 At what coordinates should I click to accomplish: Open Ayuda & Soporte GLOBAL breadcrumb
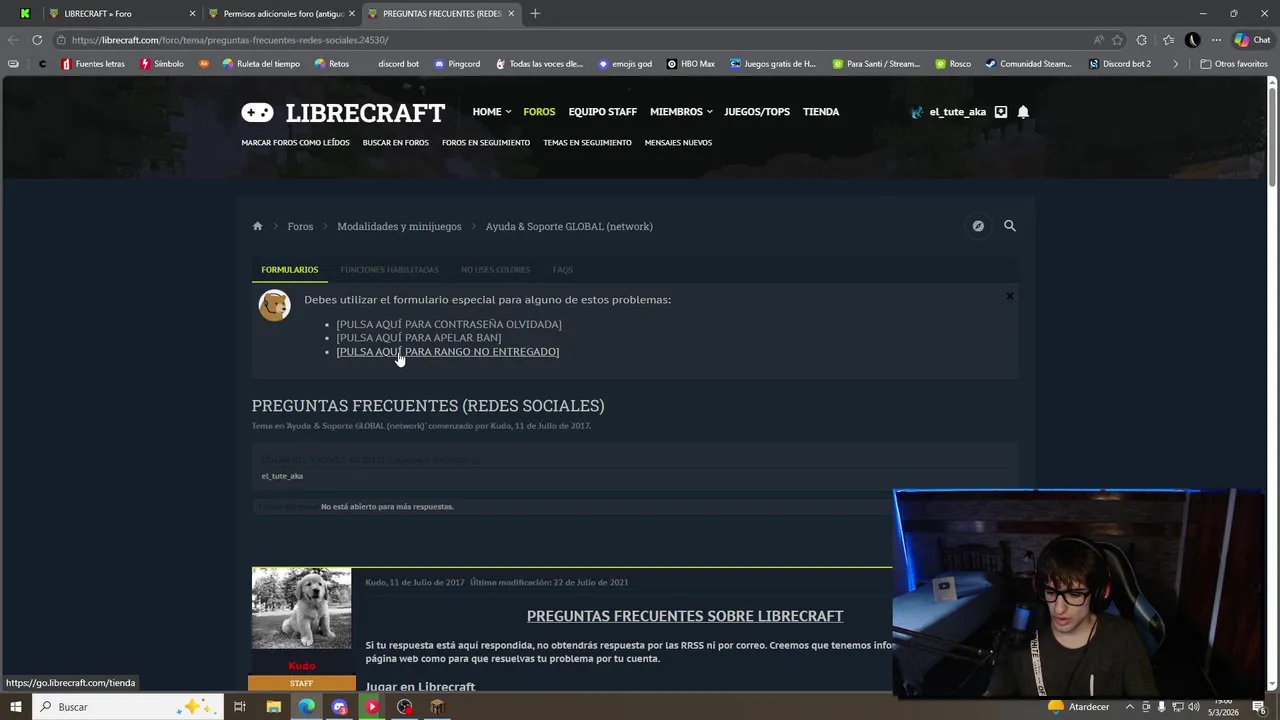click(569, 227)
